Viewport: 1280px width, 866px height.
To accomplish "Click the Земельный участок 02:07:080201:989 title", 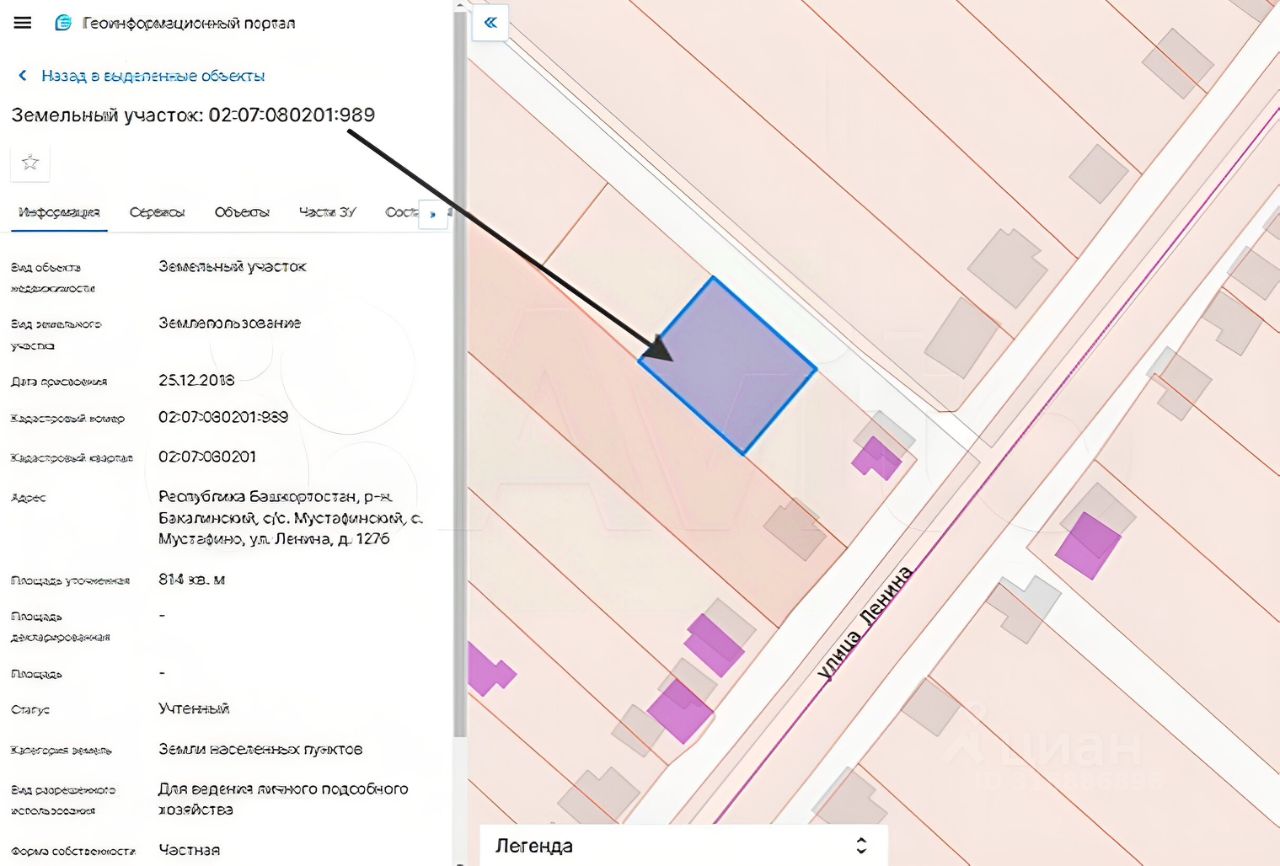I will (193, 115).
